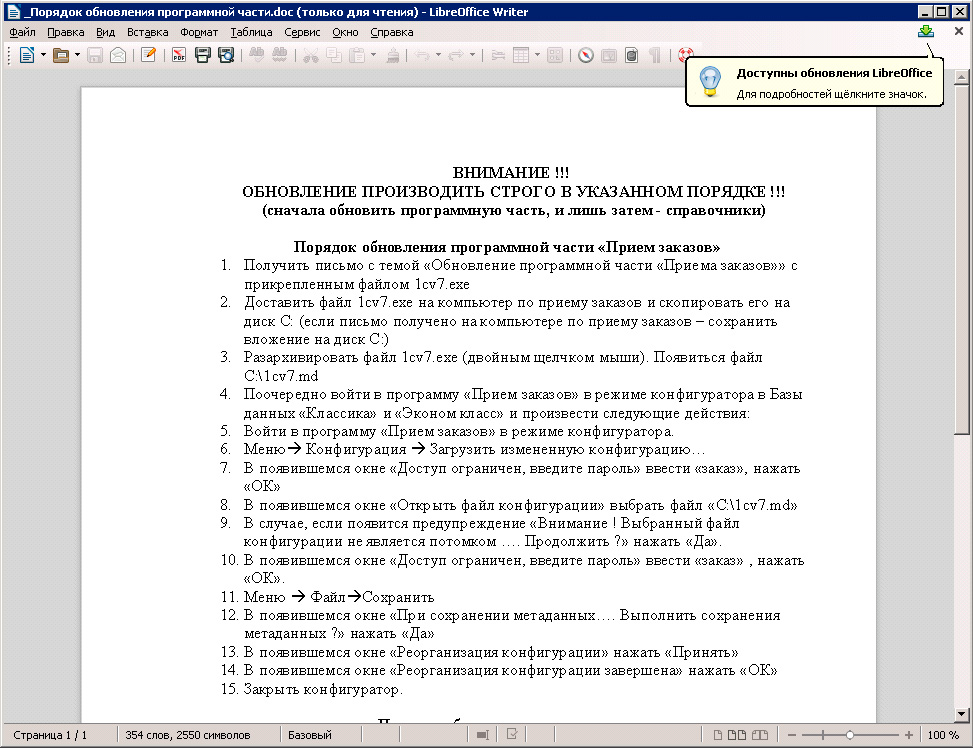Open the folder icon to open a file
The height and width of the screenshot is (748, 973).
point(60,55)
